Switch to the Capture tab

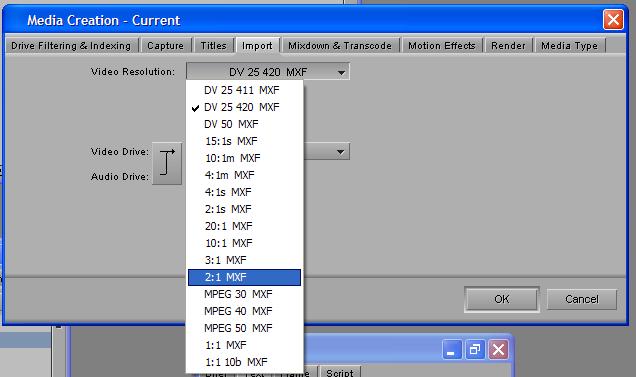pos(165,45)
